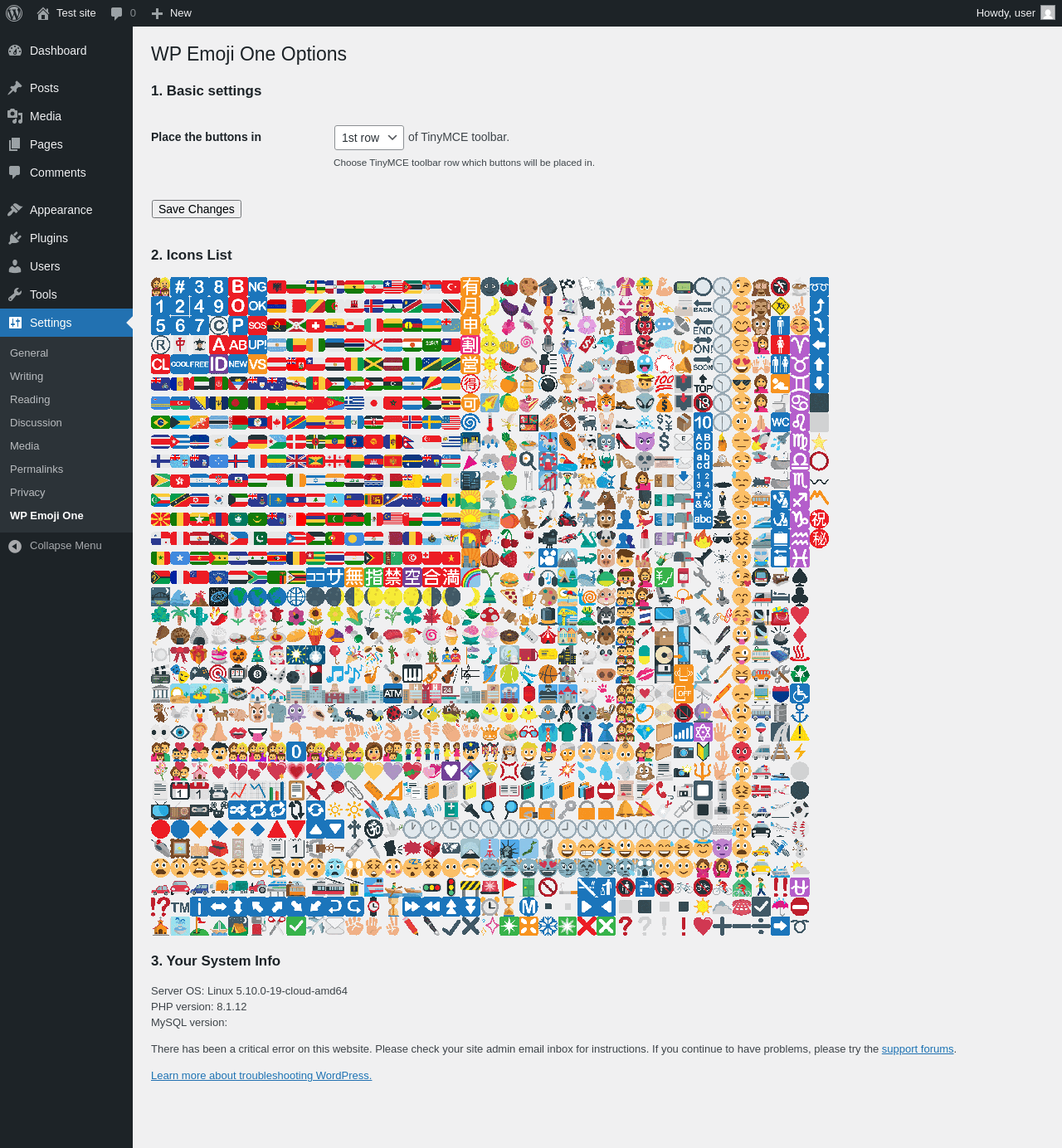Visit Test site from admin bar

tap(66, 13)
